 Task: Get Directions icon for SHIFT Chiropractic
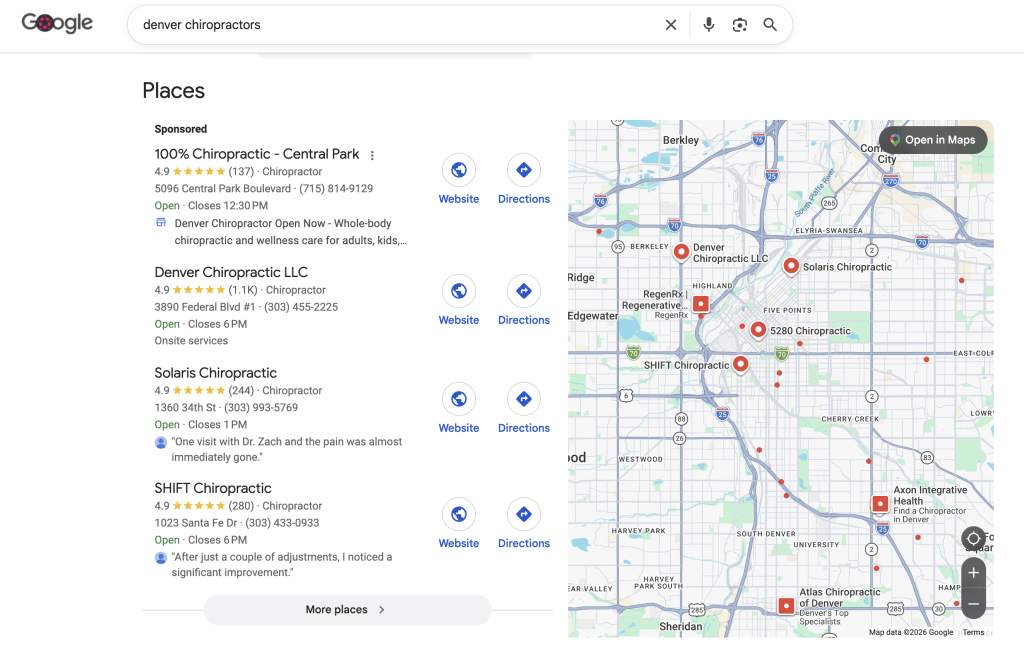[x=524, y=514]
